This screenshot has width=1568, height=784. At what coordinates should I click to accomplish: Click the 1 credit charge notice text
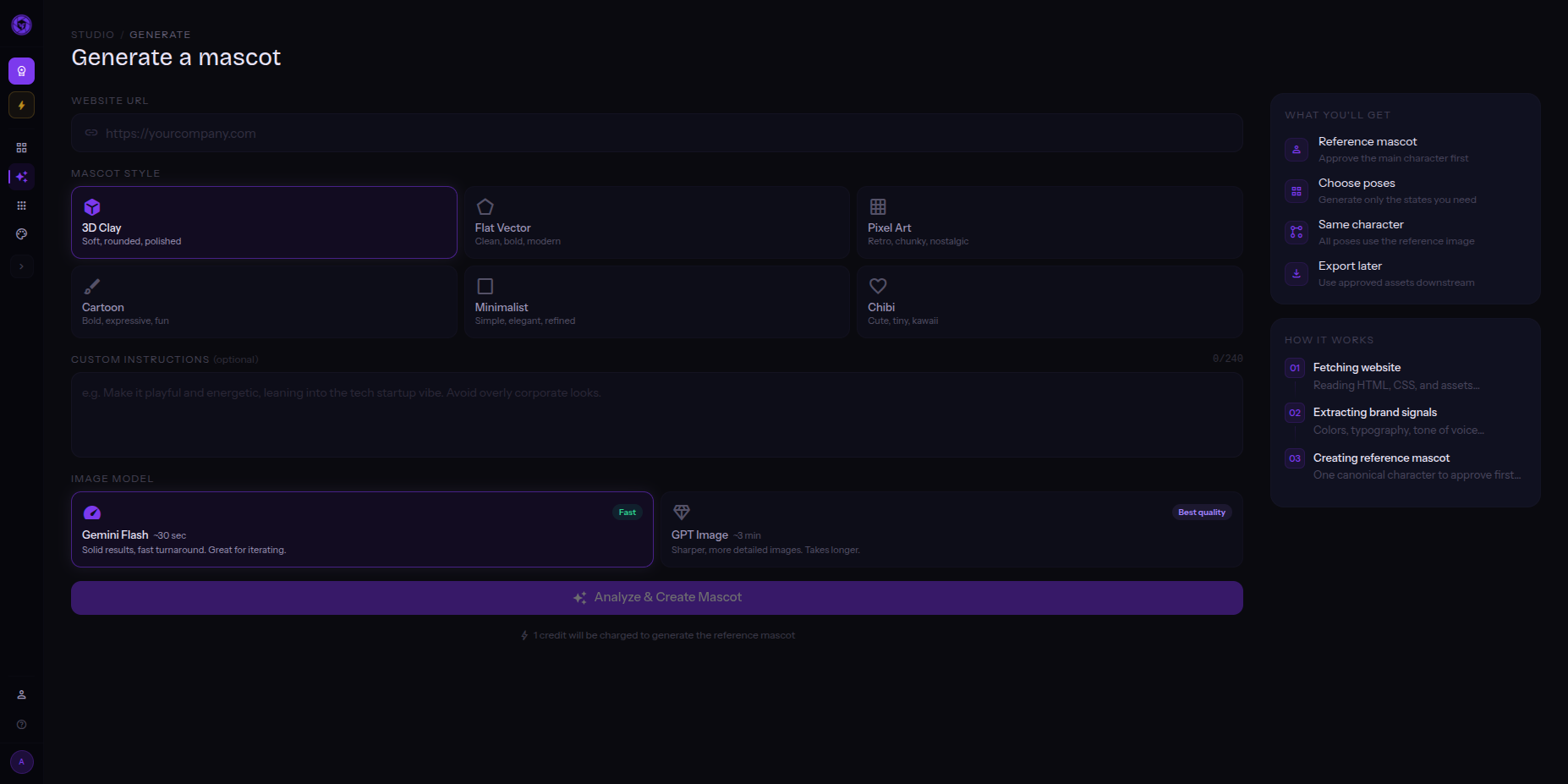pos(664,635)
